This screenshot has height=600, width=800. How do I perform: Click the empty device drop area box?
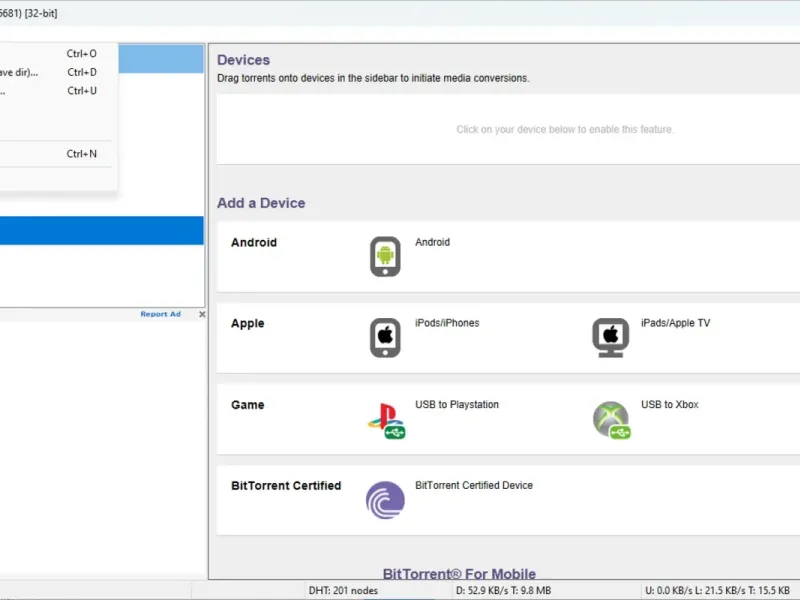pos(508,129)
